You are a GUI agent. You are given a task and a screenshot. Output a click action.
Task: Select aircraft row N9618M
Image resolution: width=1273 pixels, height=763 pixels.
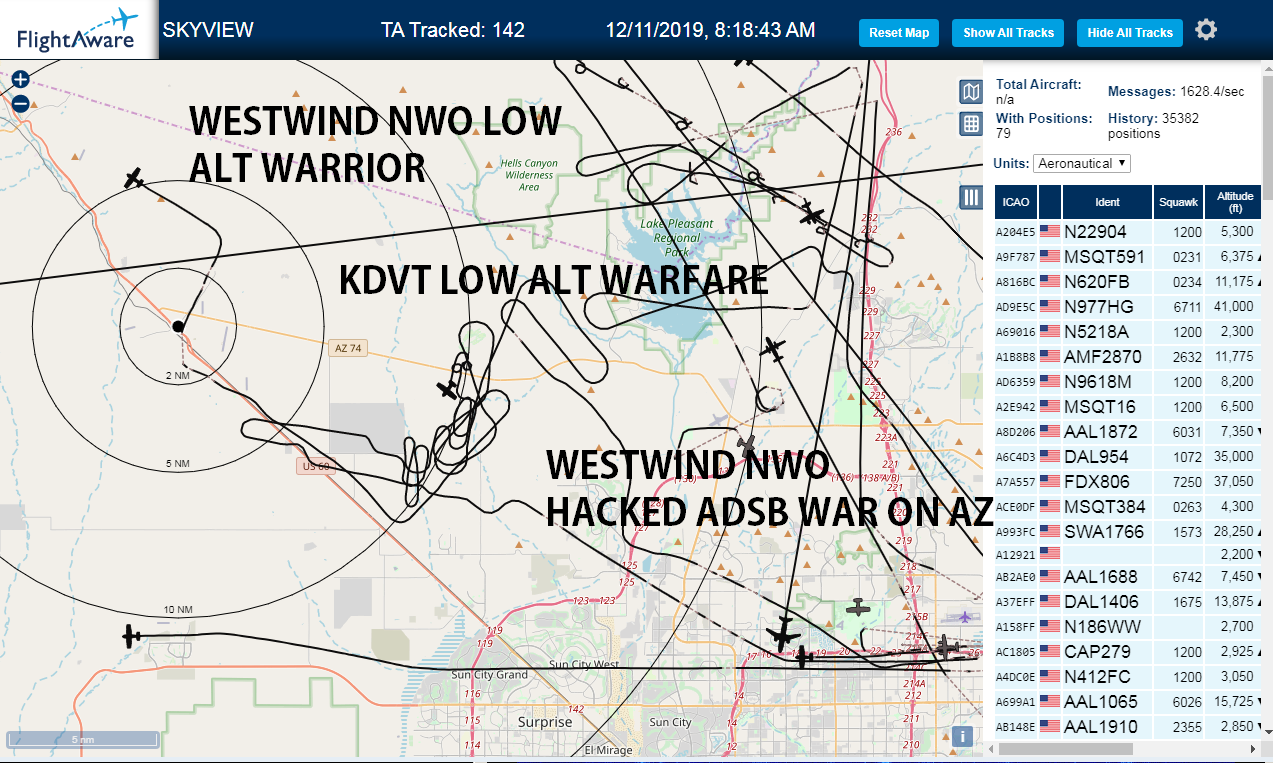(1129, 382)
